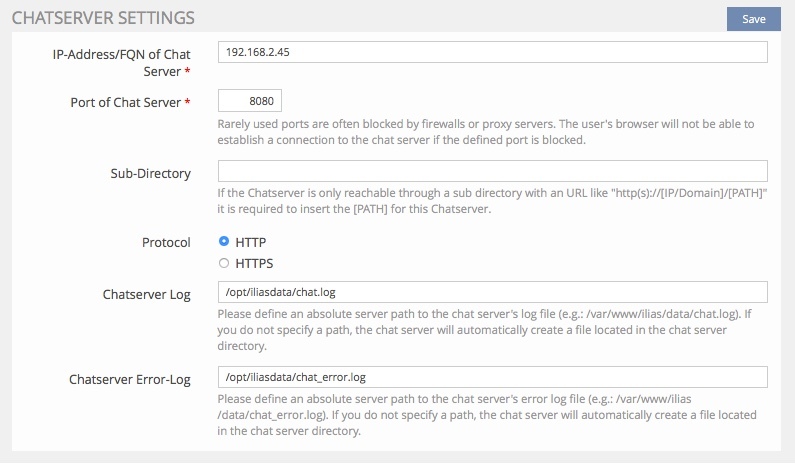The width and height of the screenshot is (795, 463).
Task: Click into the empty Sub-Directory input
Action: click(491, 172)
